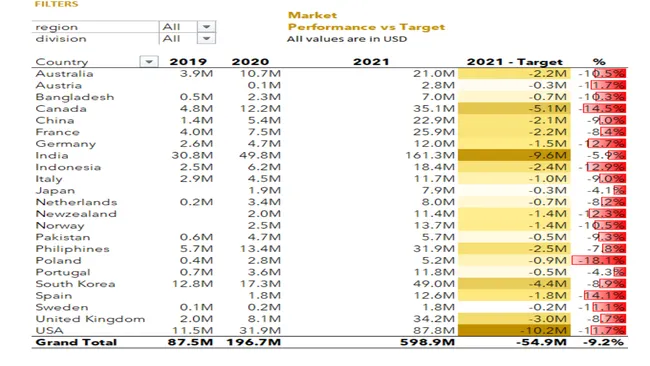Select Portugal's -4.3% percentage cell
650x366 pixels.
(x=599, y=272)
